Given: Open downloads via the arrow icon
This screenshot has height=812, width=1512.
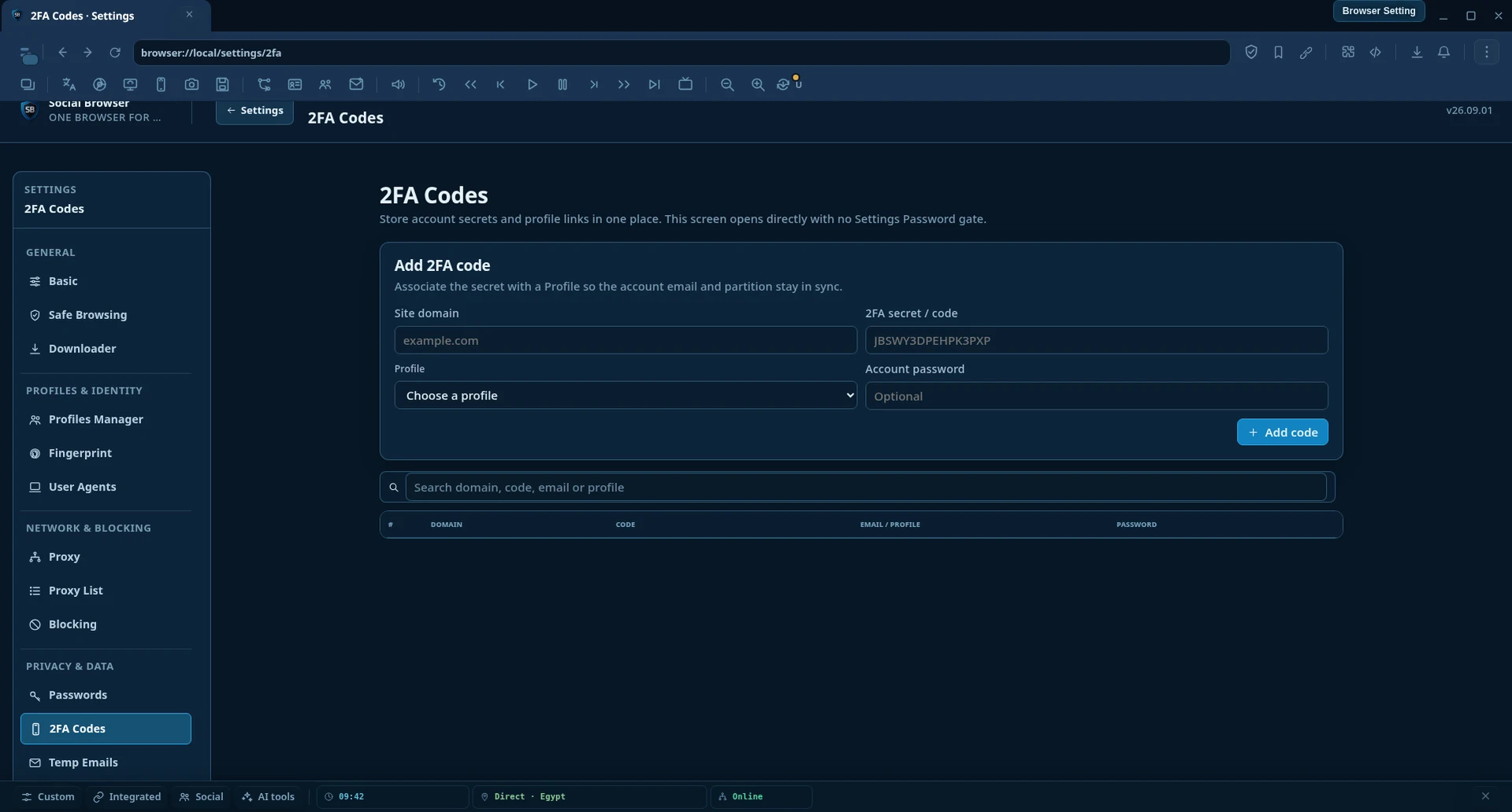Looking at the screenshot, I should [x=1417, y=52].
